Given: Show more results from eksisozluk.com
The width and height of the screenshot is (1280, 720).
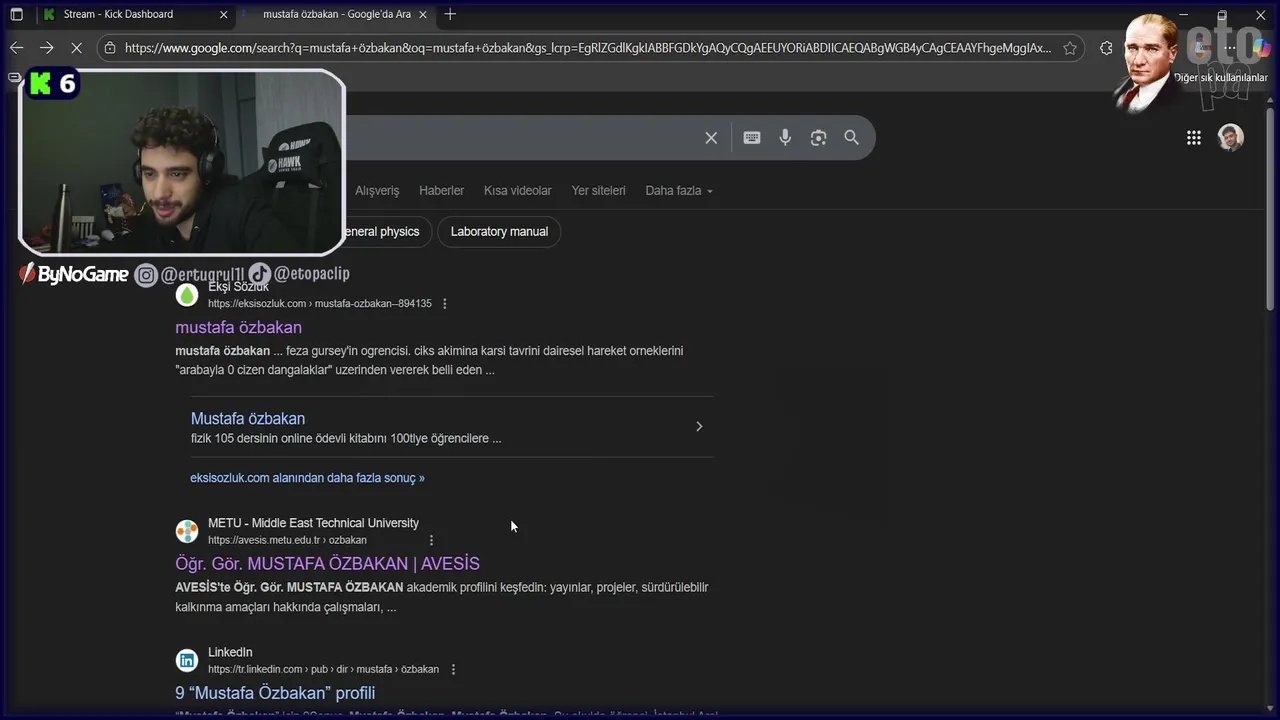Looking at the screenshot, I should tap(307, 478).
